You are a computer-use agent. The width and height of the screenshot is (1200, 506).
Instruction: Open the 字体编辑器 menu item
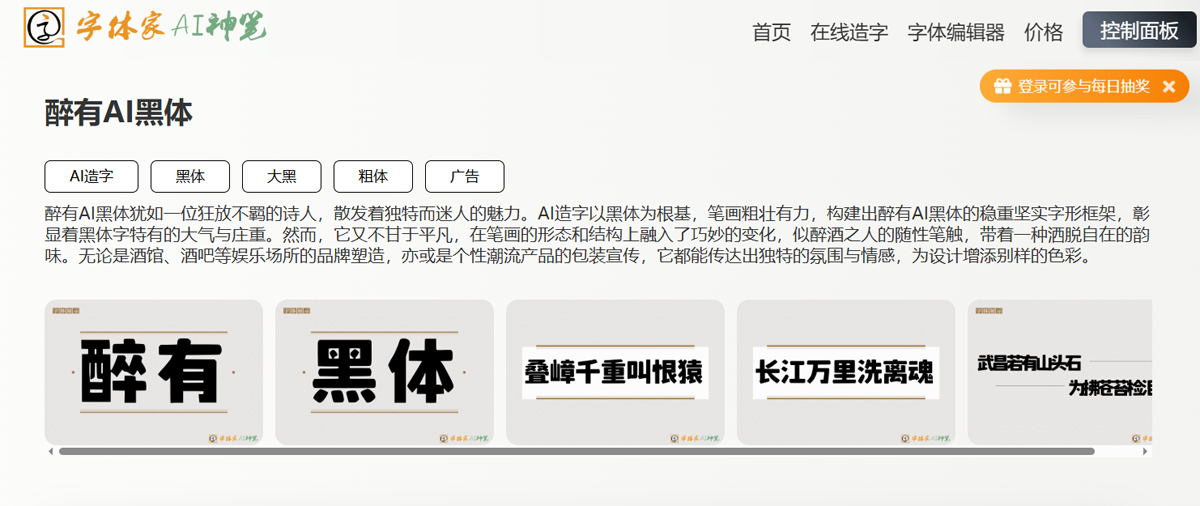click(956, 32)
